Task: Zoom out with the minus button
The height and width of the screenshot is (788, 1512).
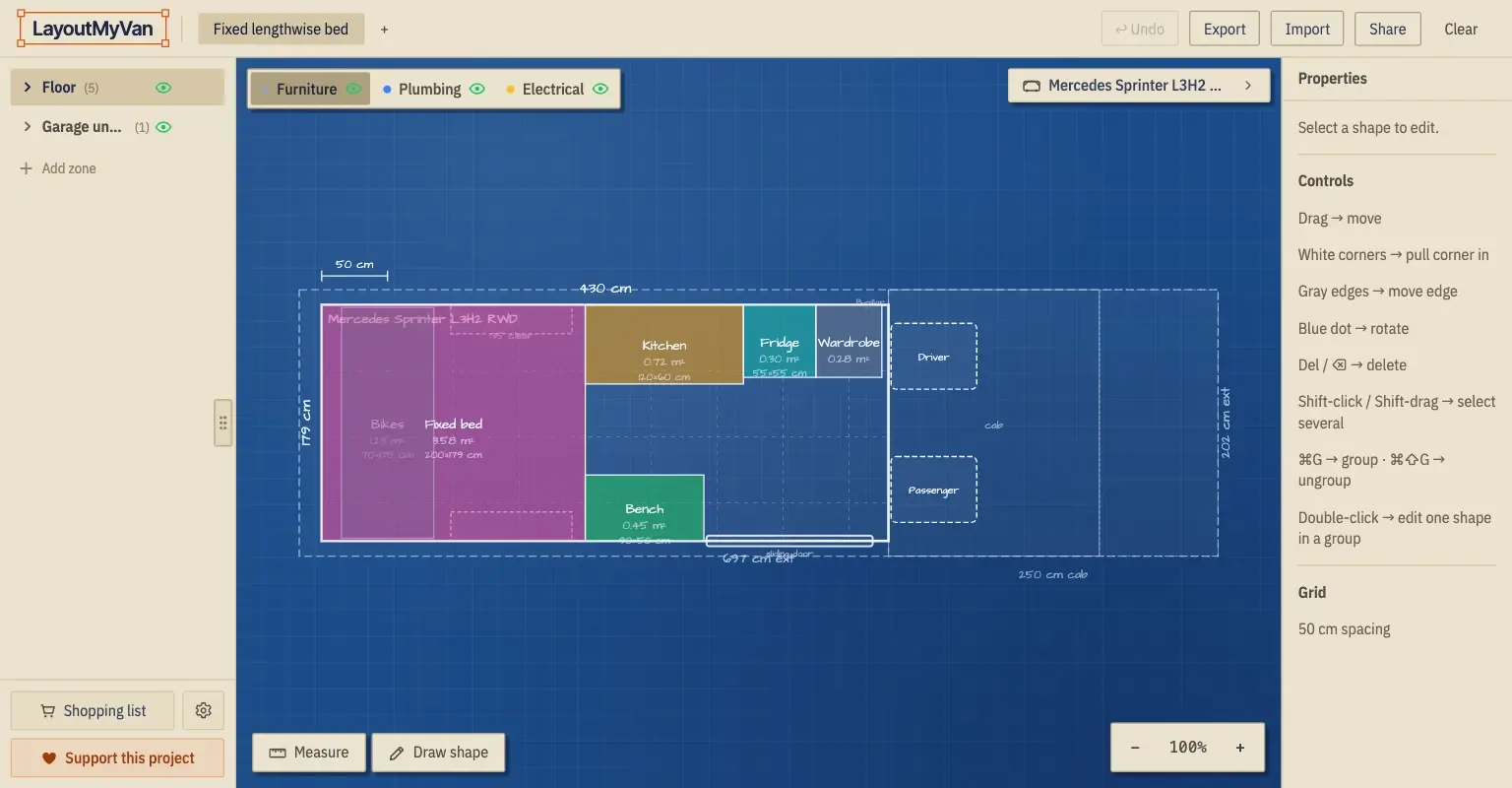Action: 1135,748
